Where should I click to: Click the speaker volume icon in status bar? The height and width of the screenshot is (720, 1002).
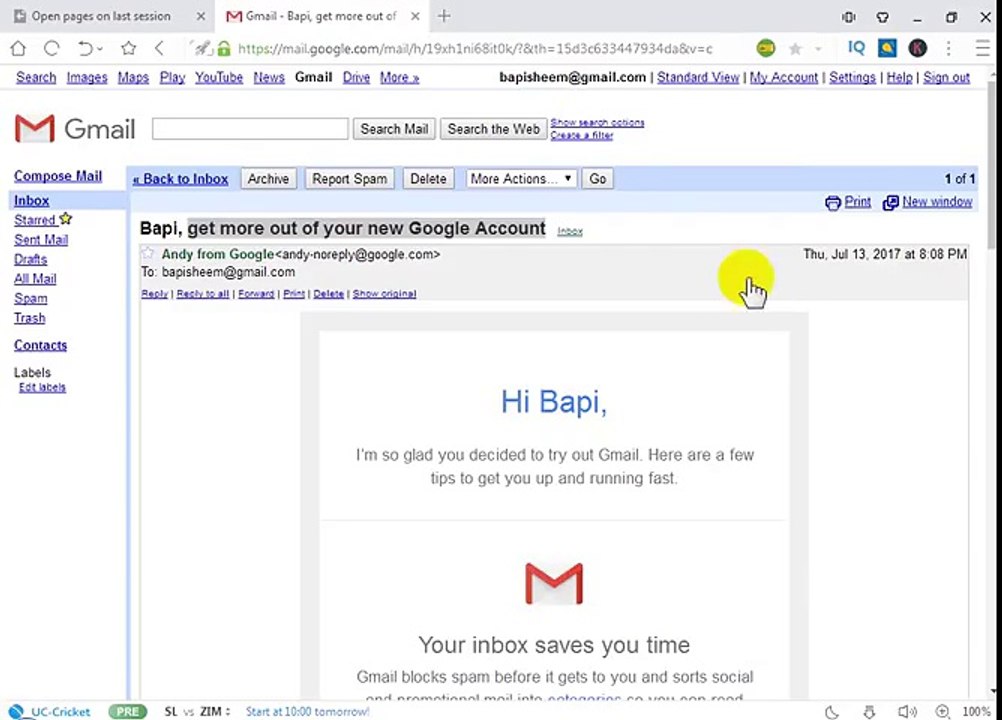pyautogui.click(x=907, y=711)
